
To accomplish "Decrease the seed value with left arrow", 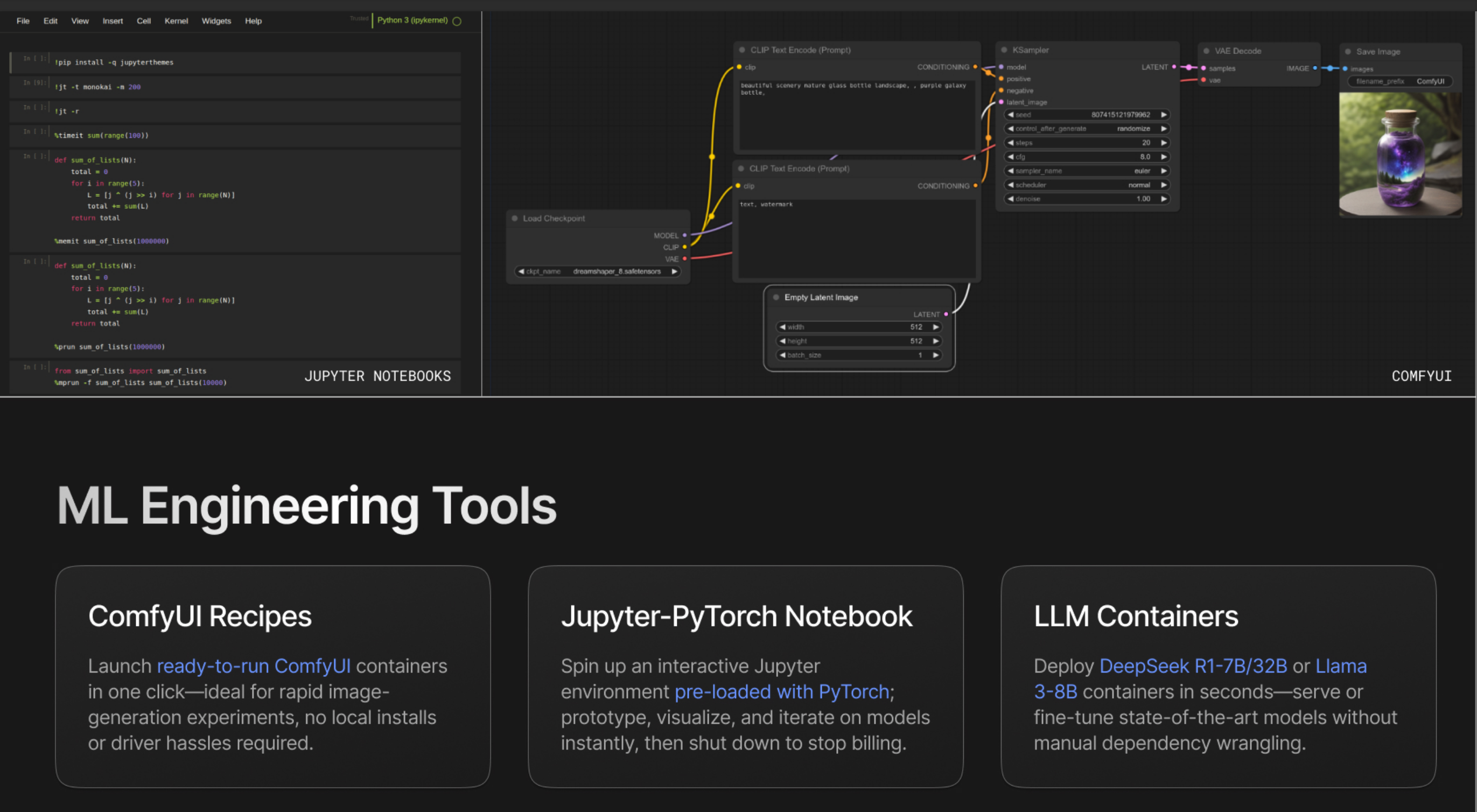I will [1010, 115].
